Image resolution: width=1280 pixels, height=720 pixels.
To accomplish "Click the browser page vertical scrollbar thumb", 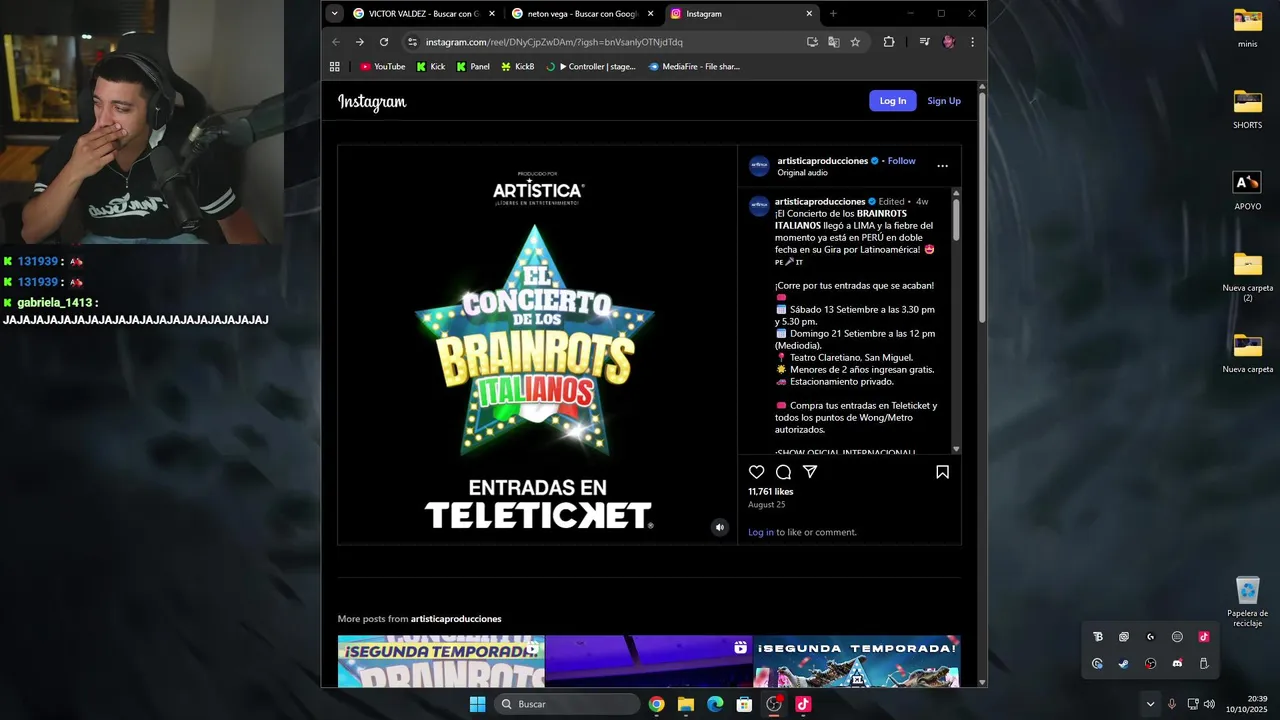I will (982, 208).
